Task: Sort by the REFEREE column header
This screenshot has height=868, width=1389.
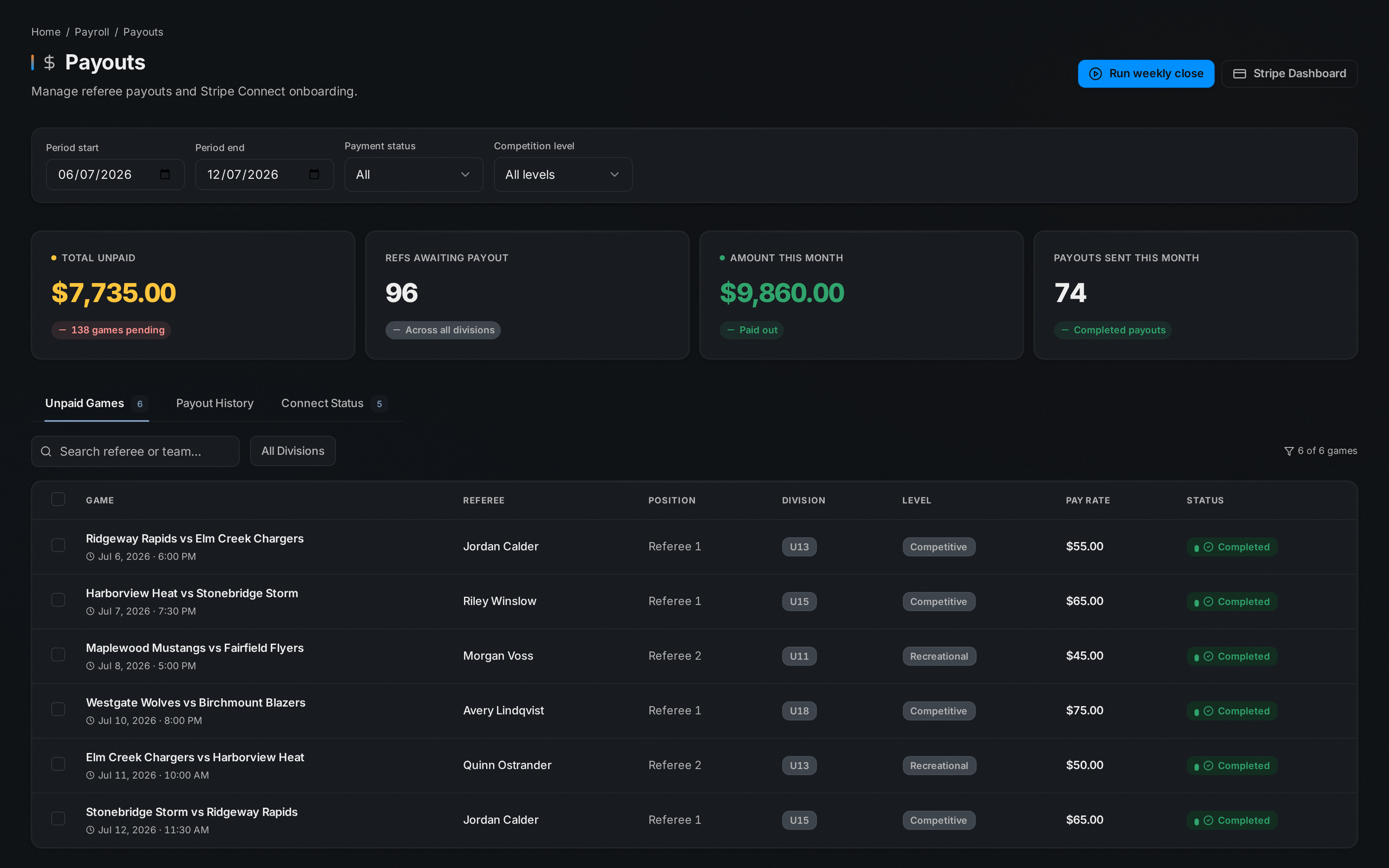Action: point(484,500)
